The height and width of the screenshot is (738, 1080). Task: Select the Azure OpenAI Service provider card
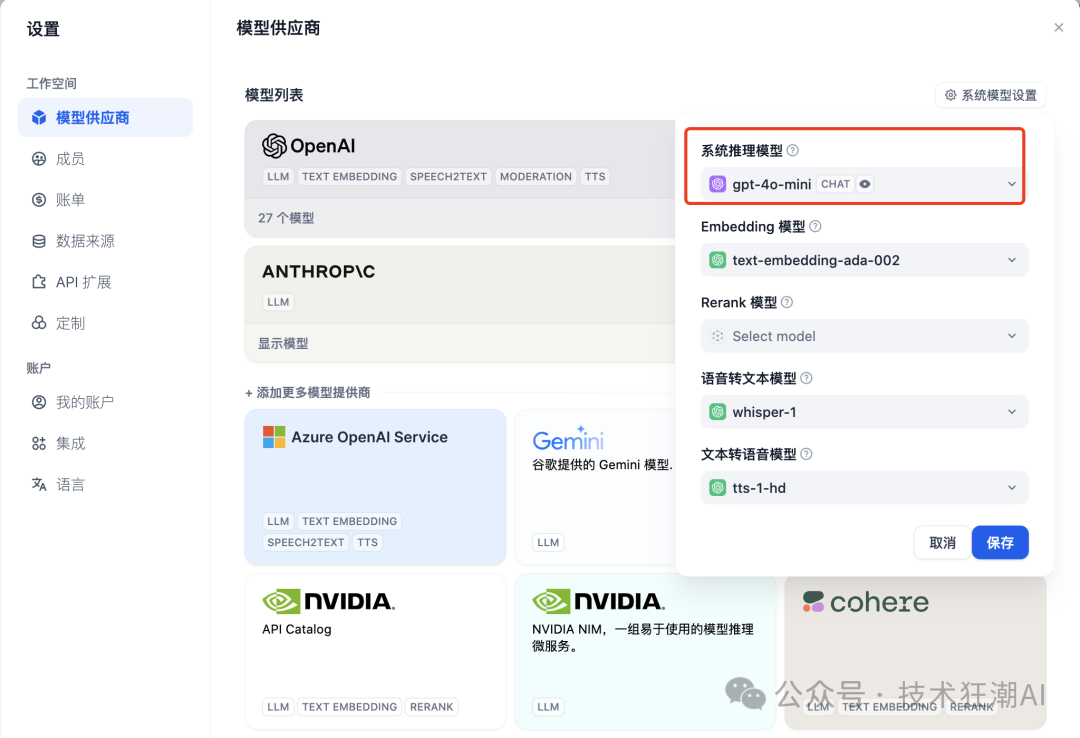[x=375, y=486]
